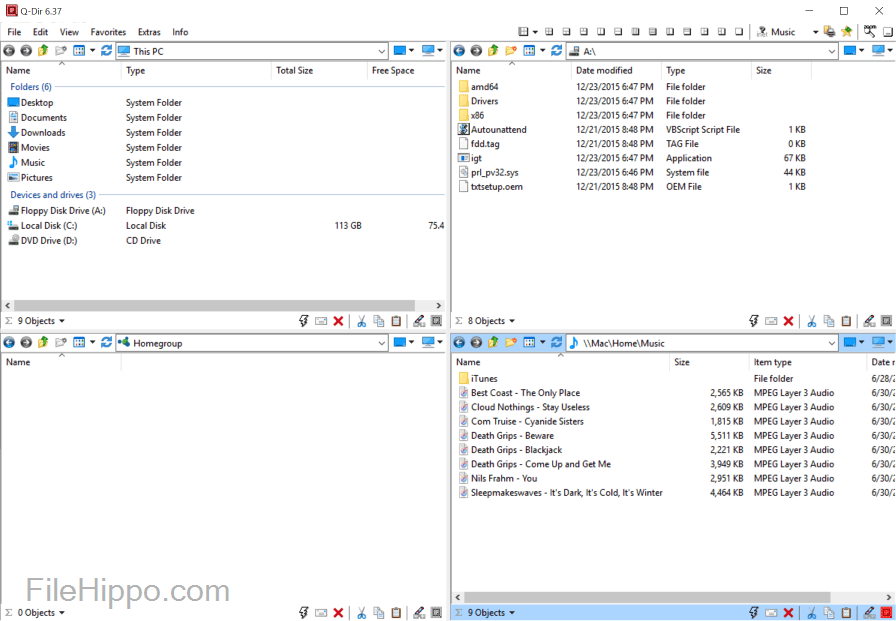Click the Music quick-link button in top toolbar
This screenshot has height=621, width=896.
click(x=776, y=32)
